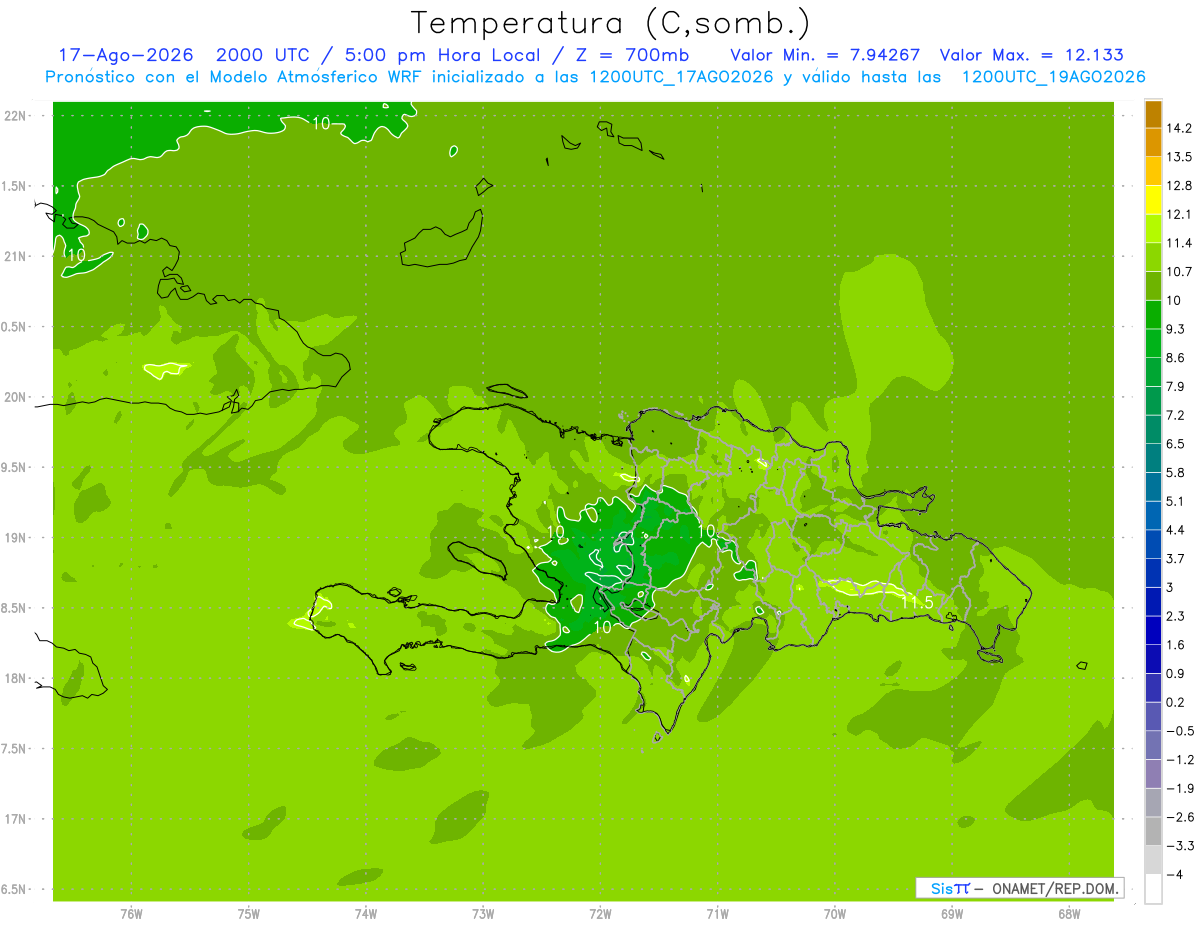
Task: Click the '0.9' legend value
Action: (x=1176, y=673)
